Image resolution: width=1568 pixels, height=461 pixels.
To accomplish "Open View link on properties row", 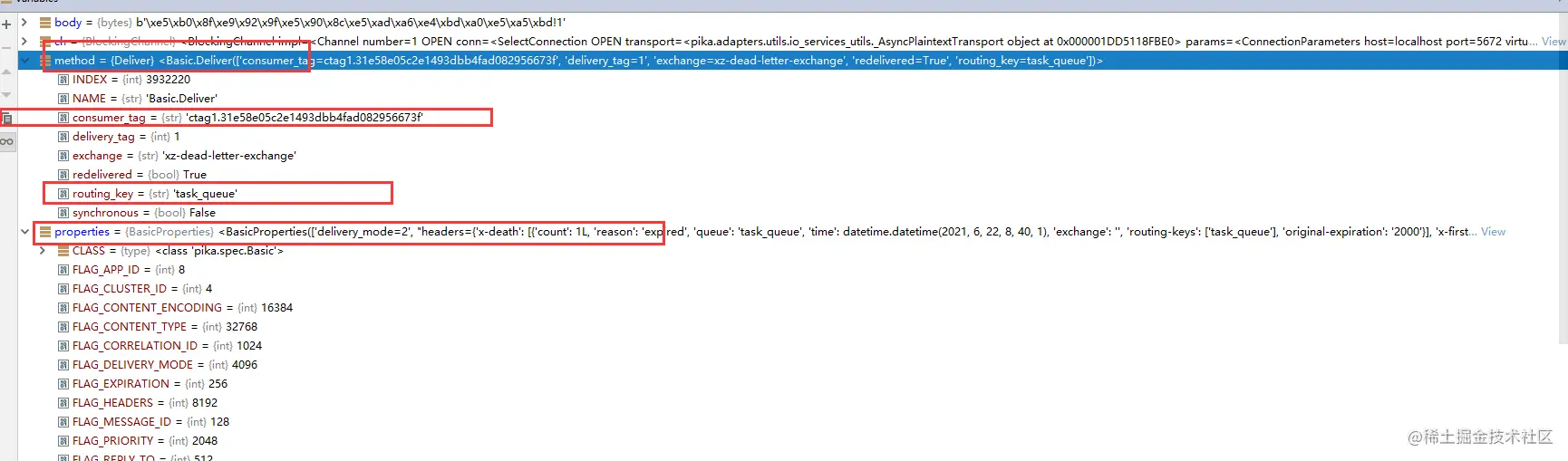I will 1494,232.
